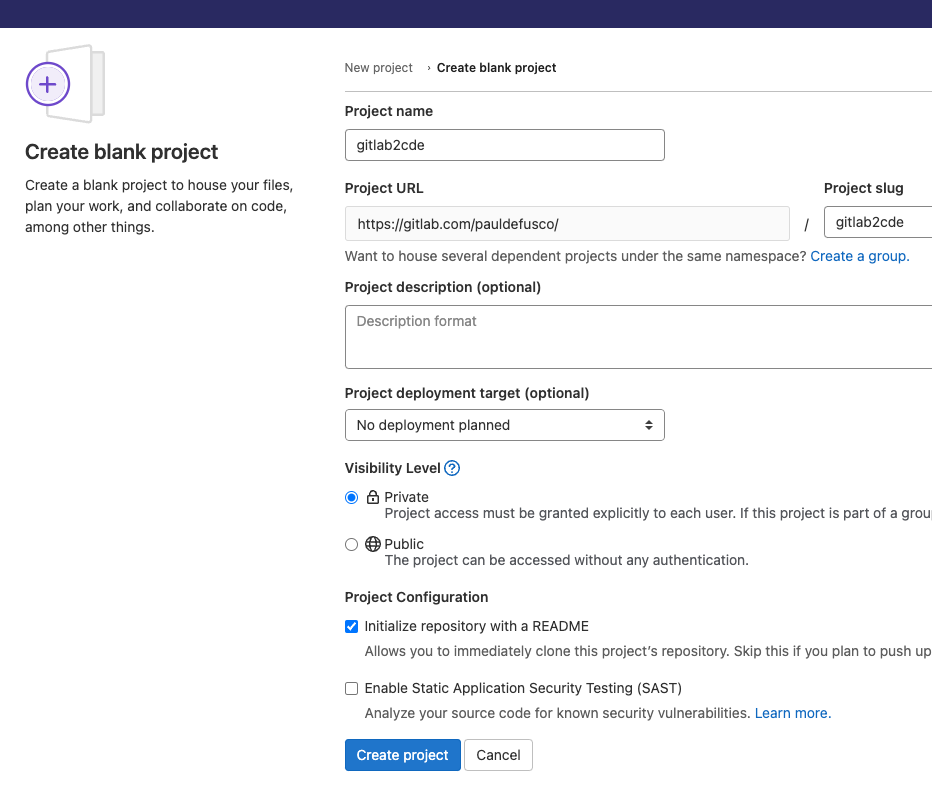
Task: Click the Visibility Level label
Action: [392, 468]
